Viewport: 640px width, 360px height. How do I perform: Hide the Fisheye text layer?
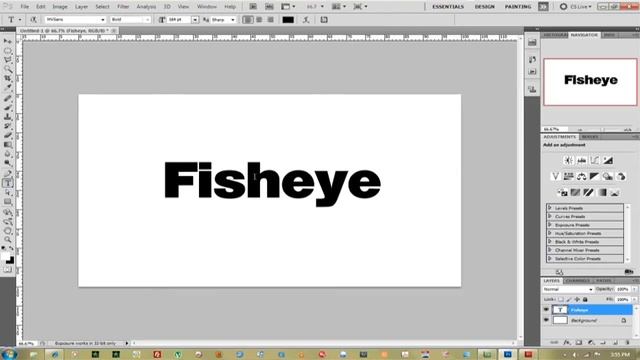(546, 310)
